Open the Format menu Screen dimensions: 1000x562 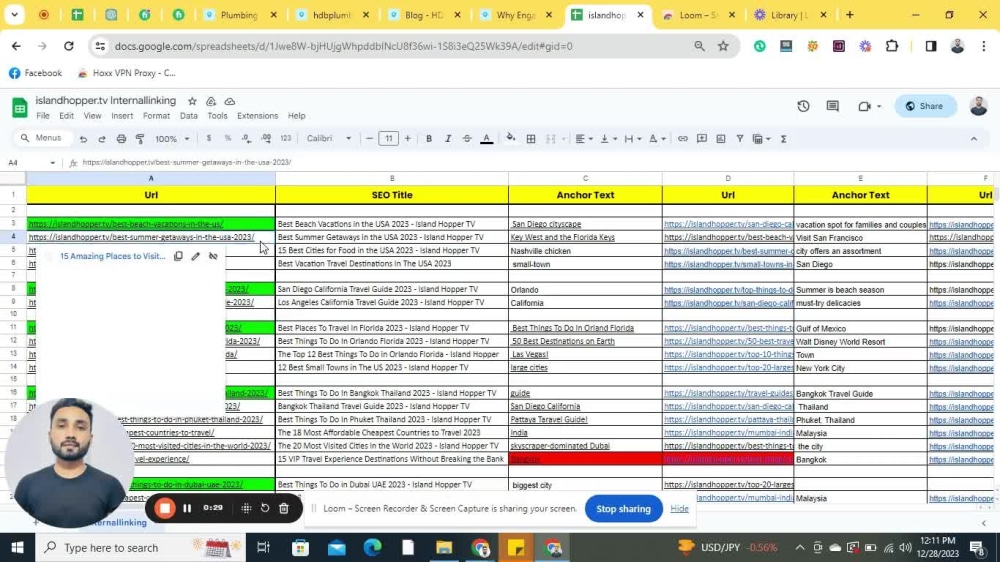click(x=156, y=116)
